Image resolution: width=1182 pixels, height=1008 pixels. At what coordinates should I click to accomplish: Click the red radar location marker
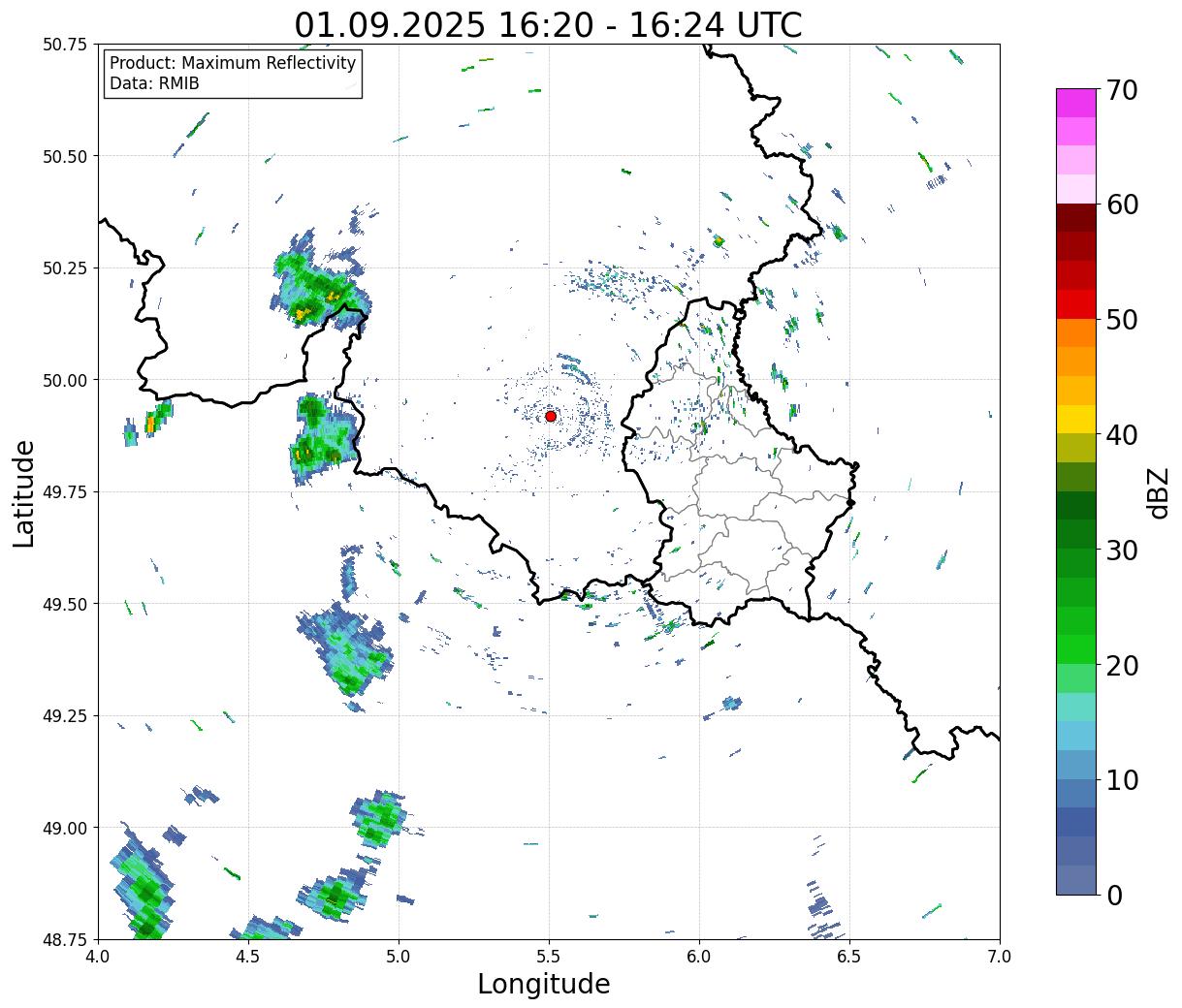(x=551, y=416)
